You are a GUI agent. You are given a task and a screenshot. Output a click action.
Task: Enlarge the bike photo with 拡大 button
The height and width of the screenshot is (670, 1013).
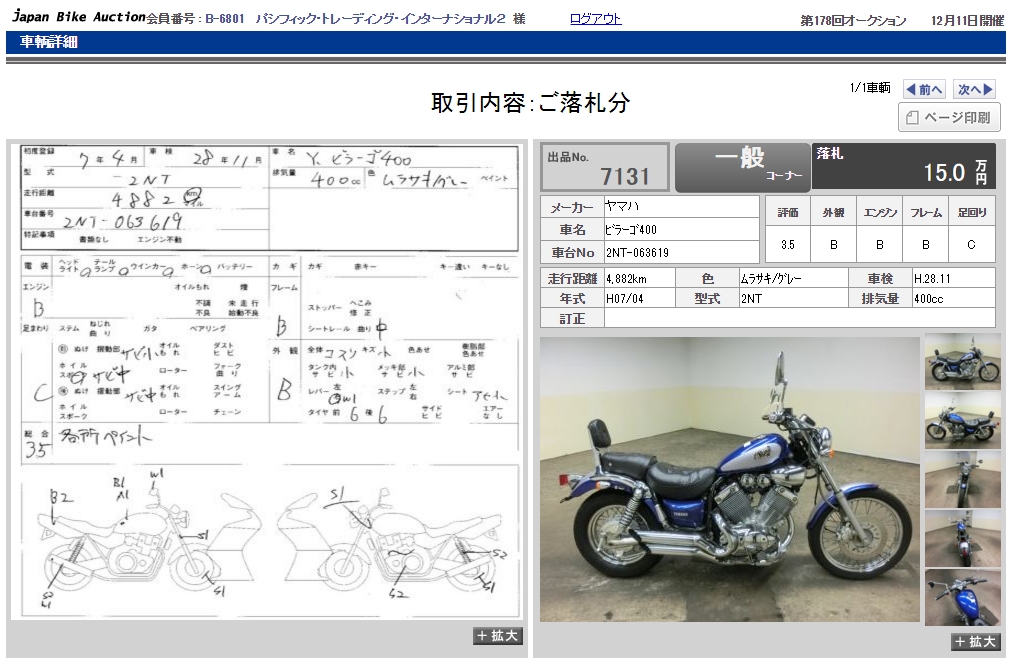coord(974,642)
